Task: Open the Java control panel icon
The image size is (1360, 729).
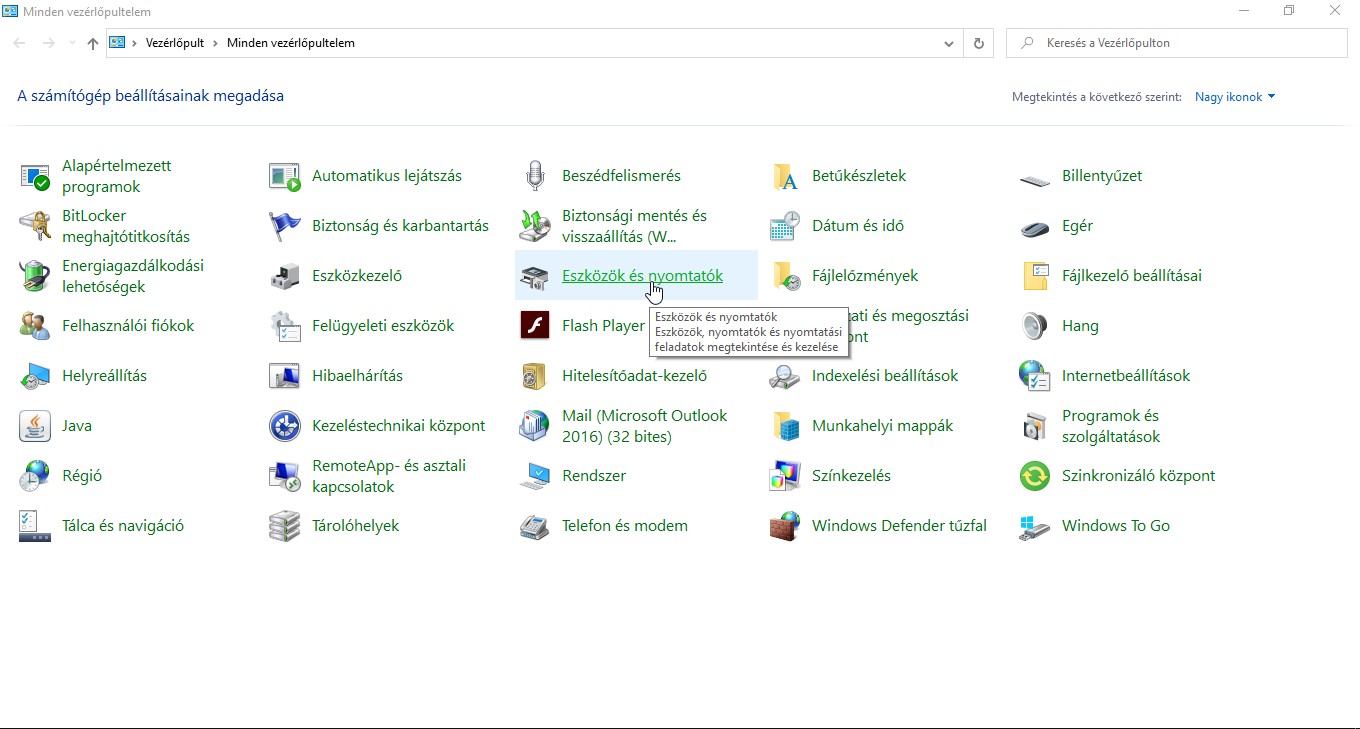Action: [x=35, y=426]
